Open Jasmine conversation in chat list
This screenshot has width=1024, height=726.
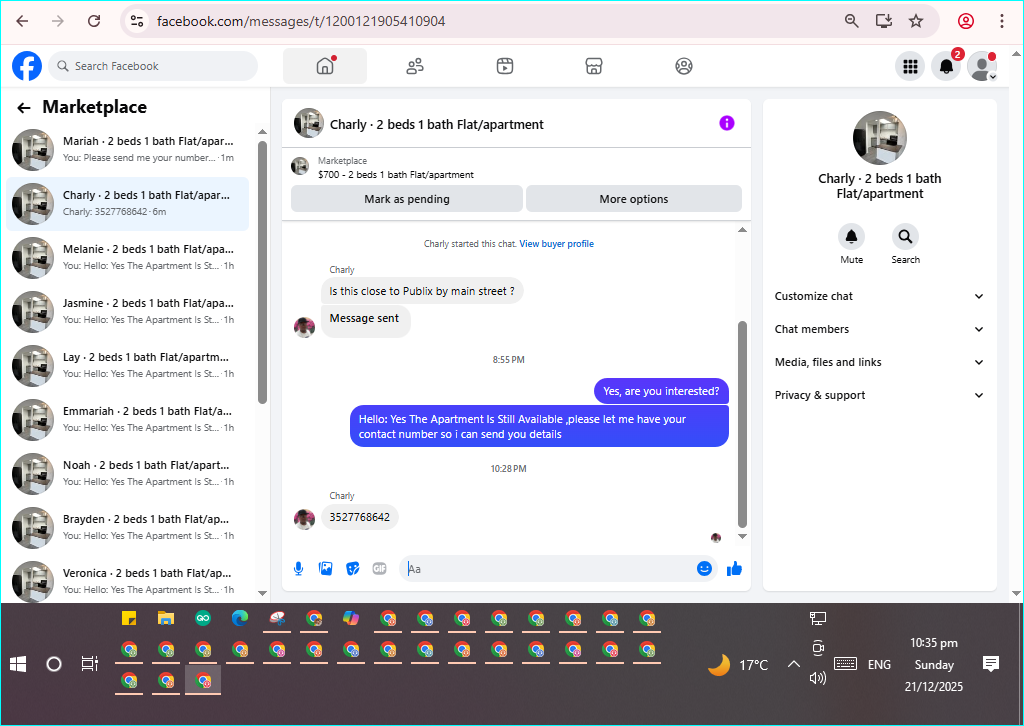point(128,311)
